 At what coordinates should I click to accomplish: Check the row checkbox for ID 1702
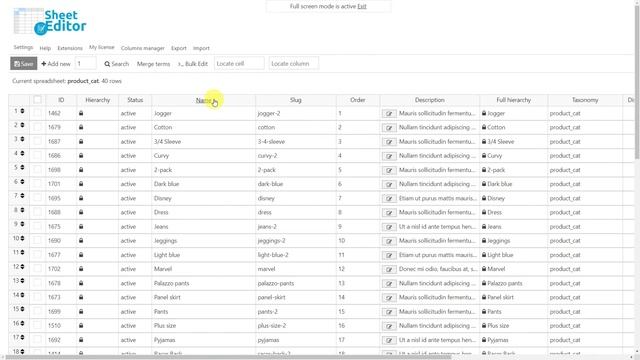click(37, 269)
